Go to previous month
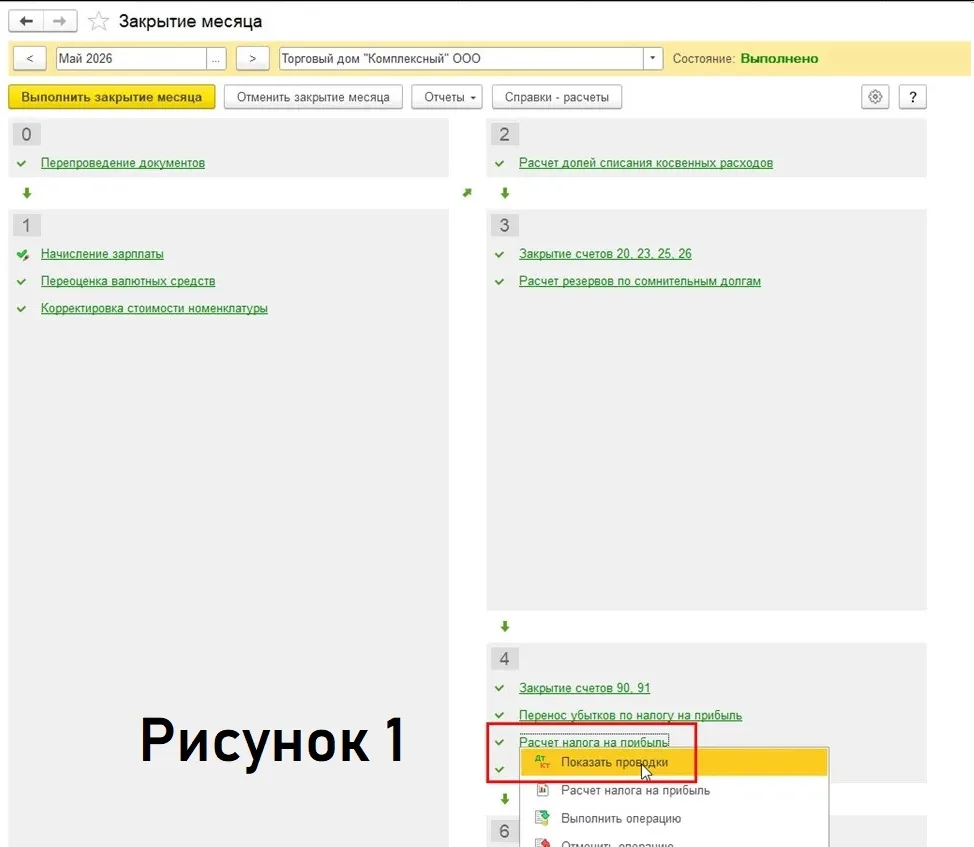Screen dimensions: 974x847 (x=30, y=58)
